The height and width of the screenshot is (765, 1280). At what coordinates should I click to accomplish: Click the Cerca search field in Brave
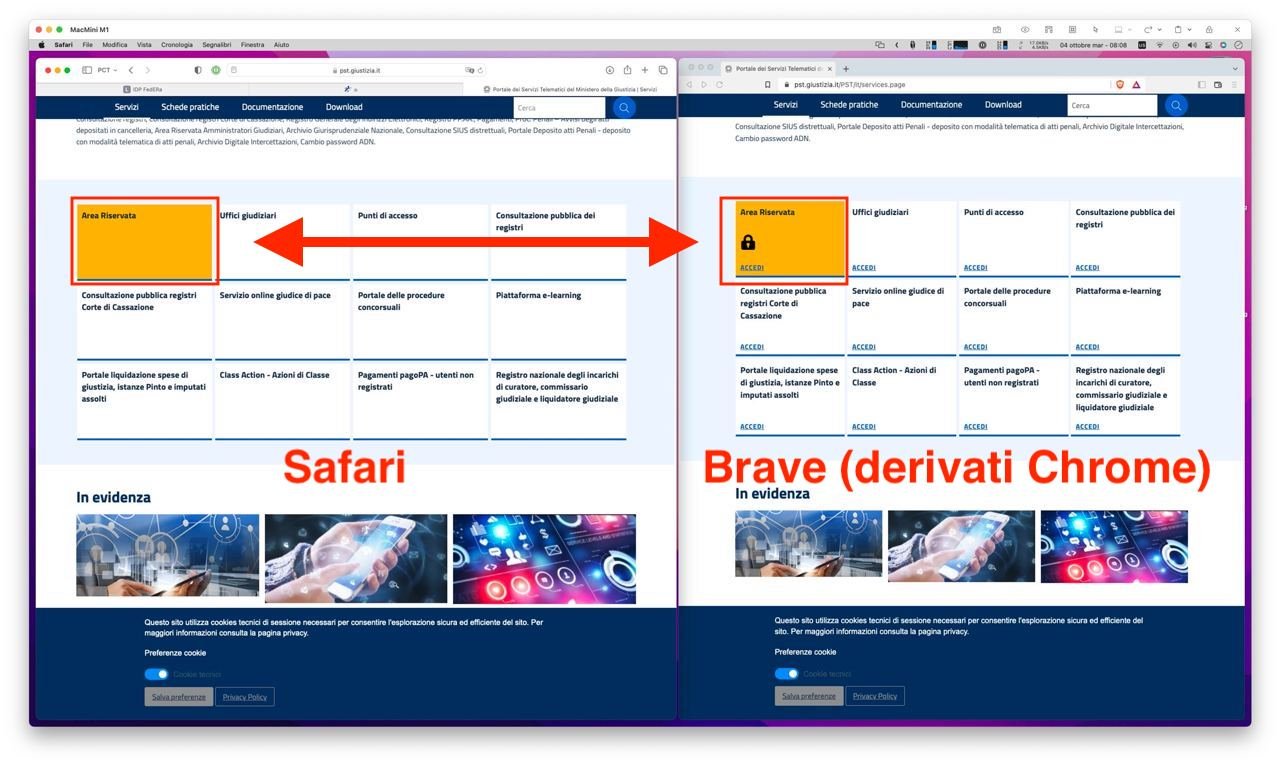click(1112, 105)
